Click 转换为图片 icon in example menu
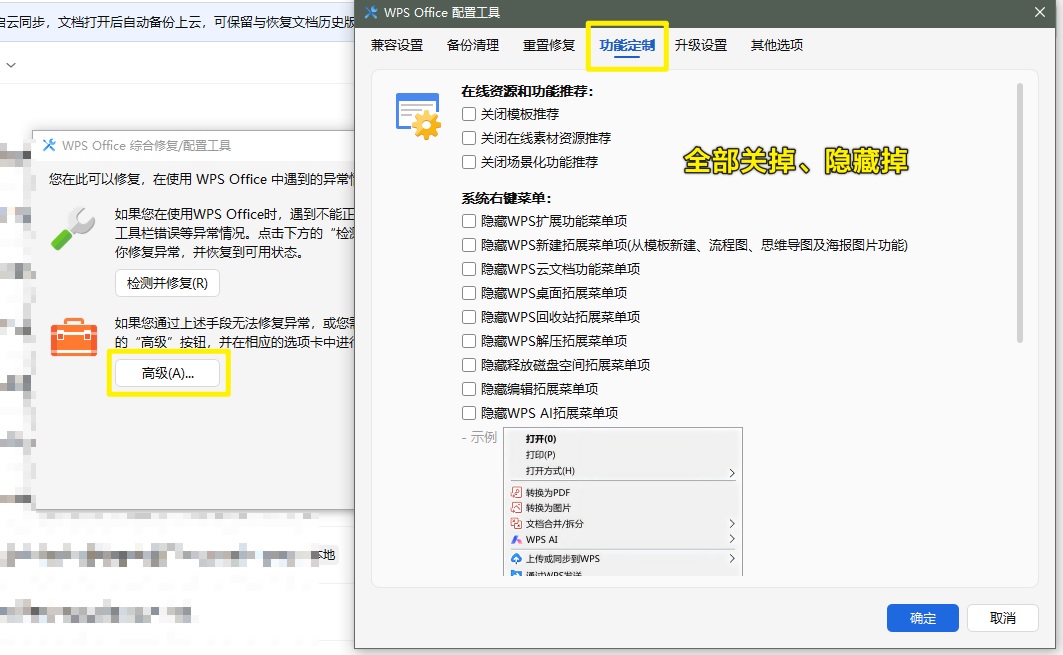1063x655 pixels. tap(516, 507)
